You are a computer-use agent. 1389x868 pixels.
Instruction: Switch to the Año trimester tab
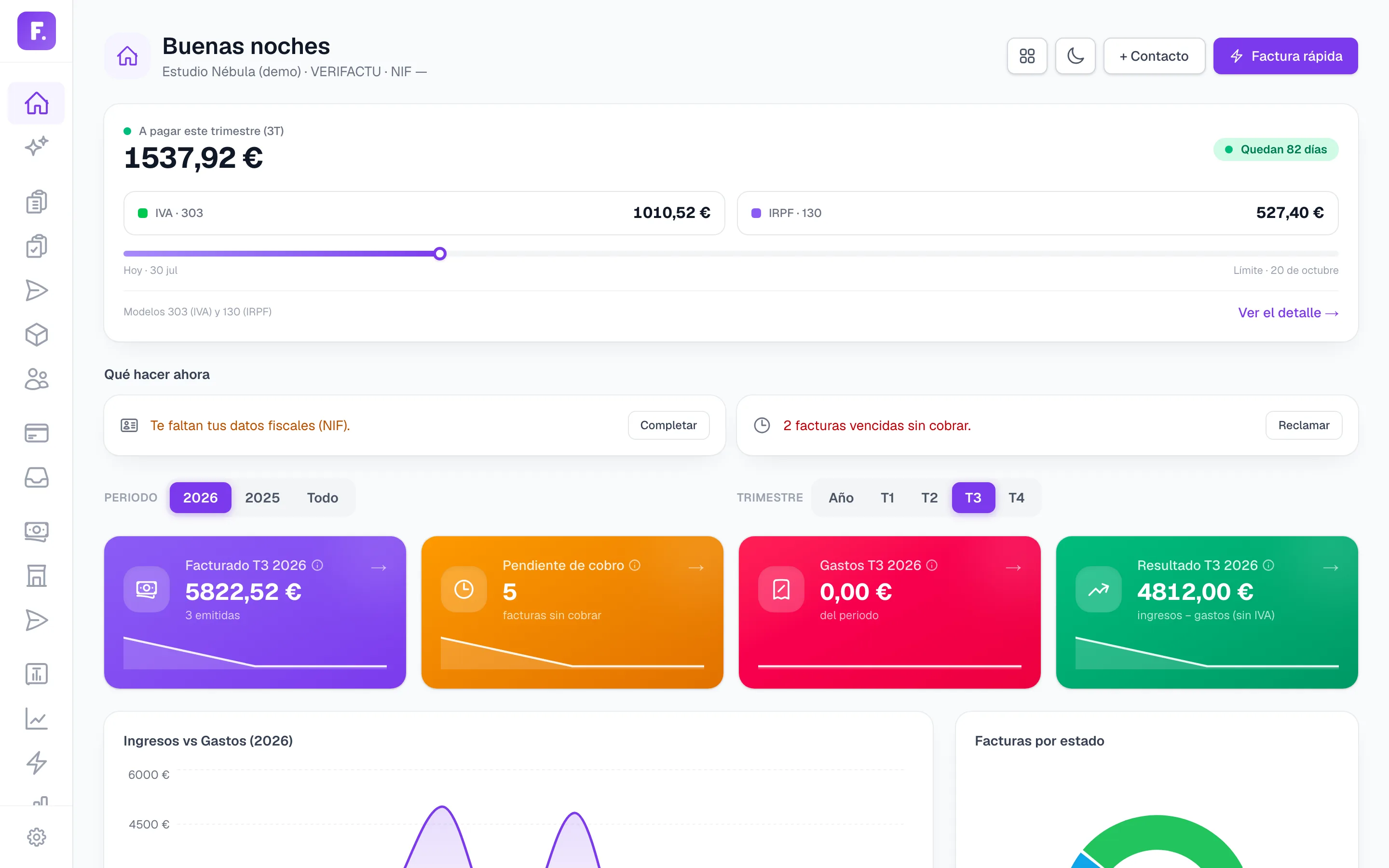pos(841,498)
